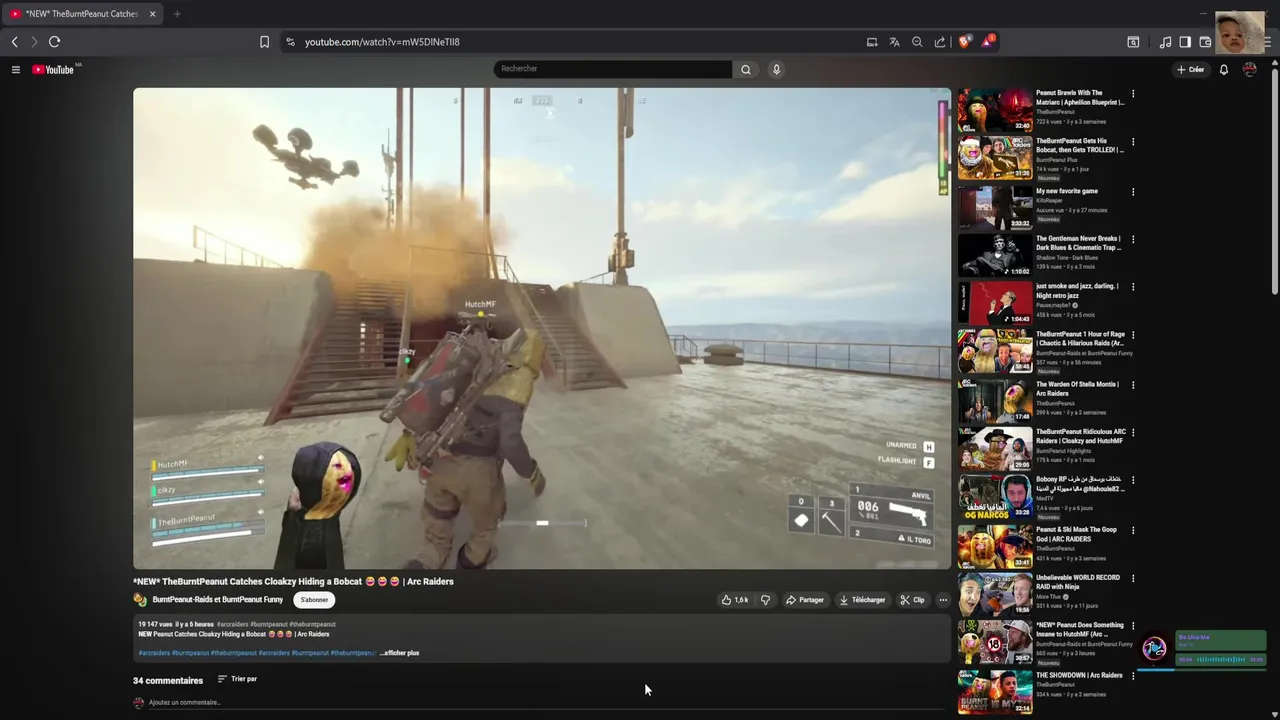
Task: Open the Brave wallet icon
Action: click(1205, 42)
